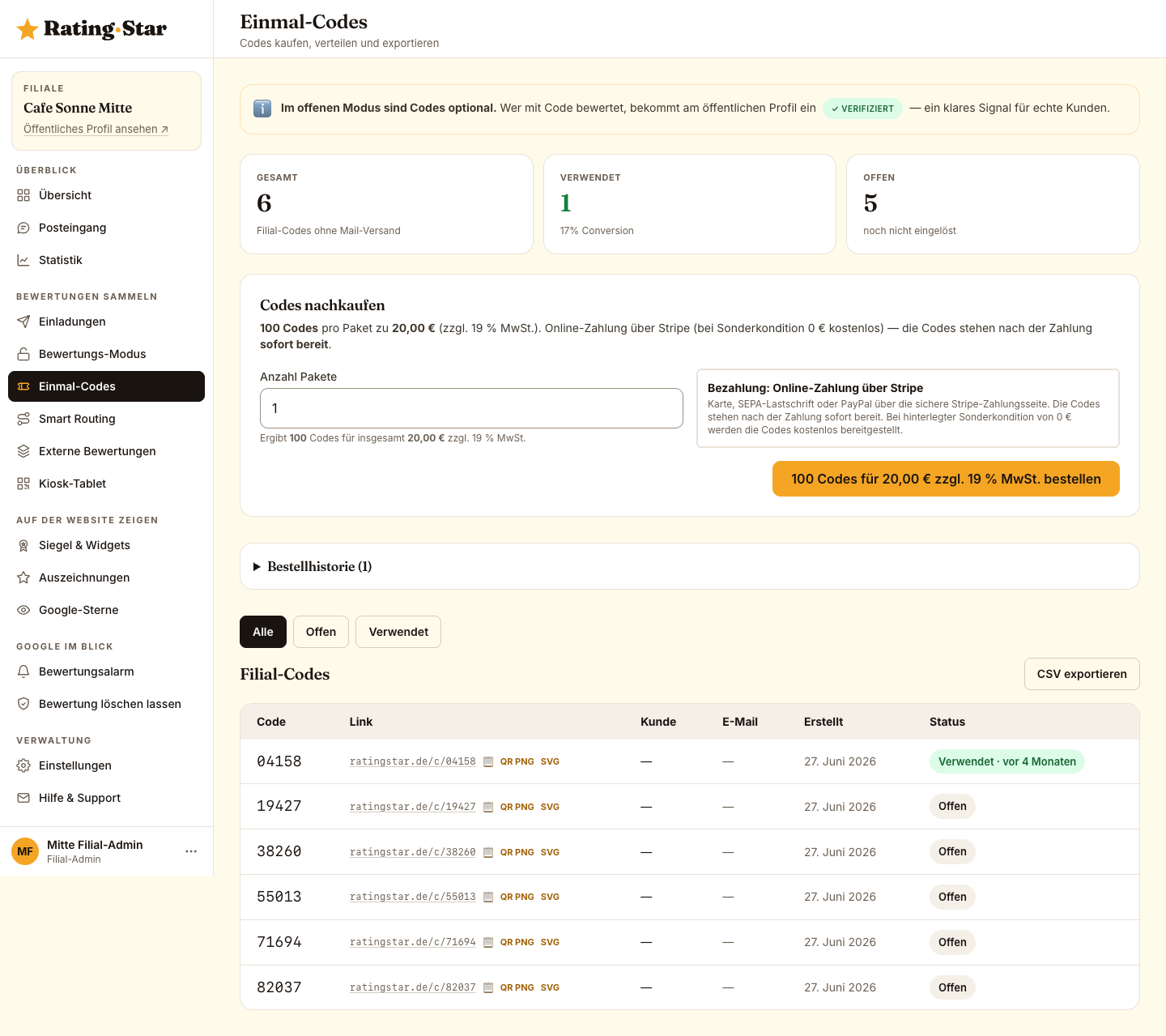
Task: Click CSV exportieren button
Action: (x=1082, y=674)
